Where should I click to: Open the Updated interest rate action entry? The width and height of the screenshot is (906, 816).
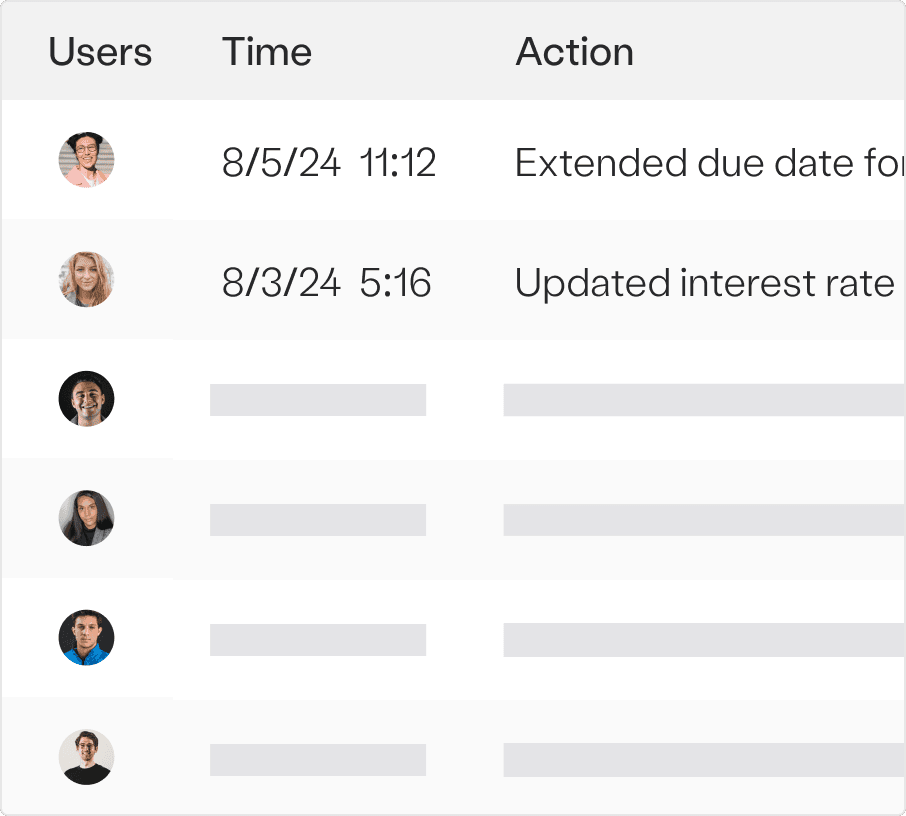[x=705, y=284]
